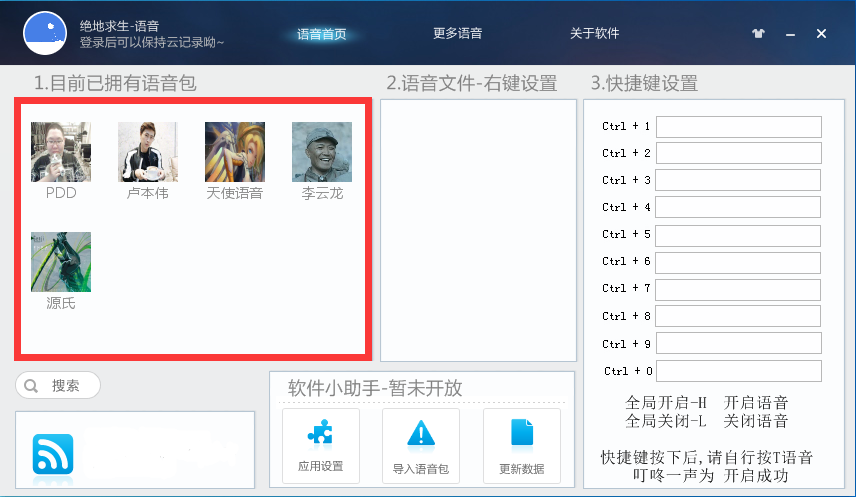
Task: Open the 关于软件 tab
Action: click(x=595, y=33)
